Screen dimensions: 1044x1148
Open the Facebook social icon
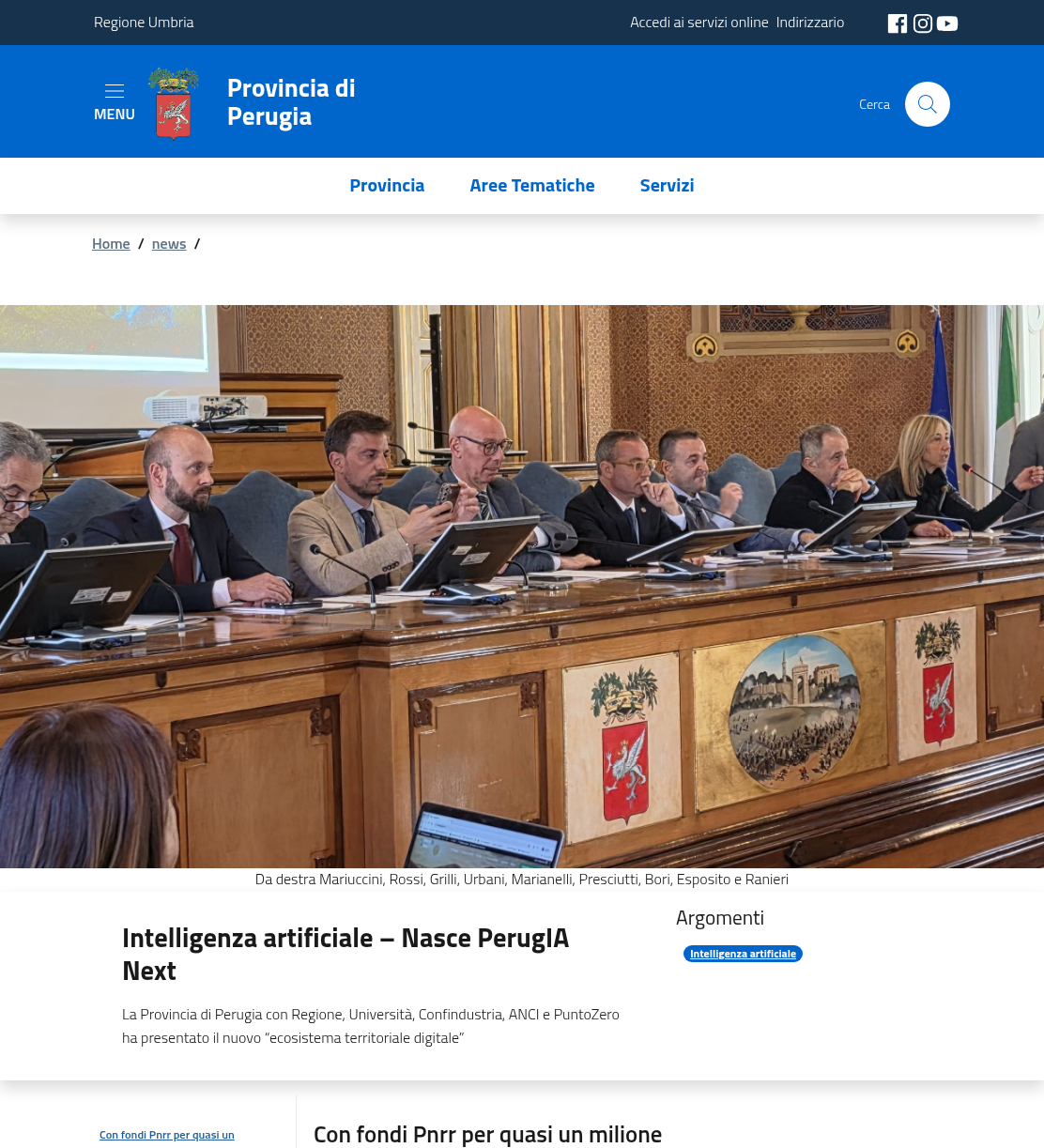[898, 23]
